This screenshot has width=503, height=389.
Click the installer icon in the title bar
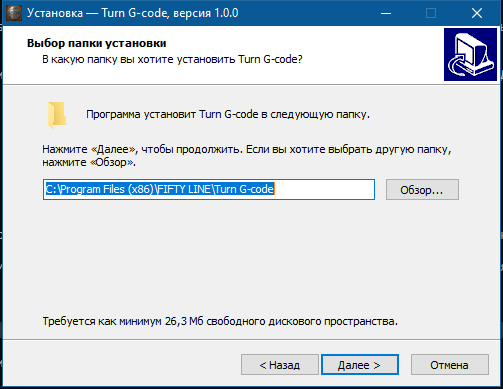[x=14, y=13]
